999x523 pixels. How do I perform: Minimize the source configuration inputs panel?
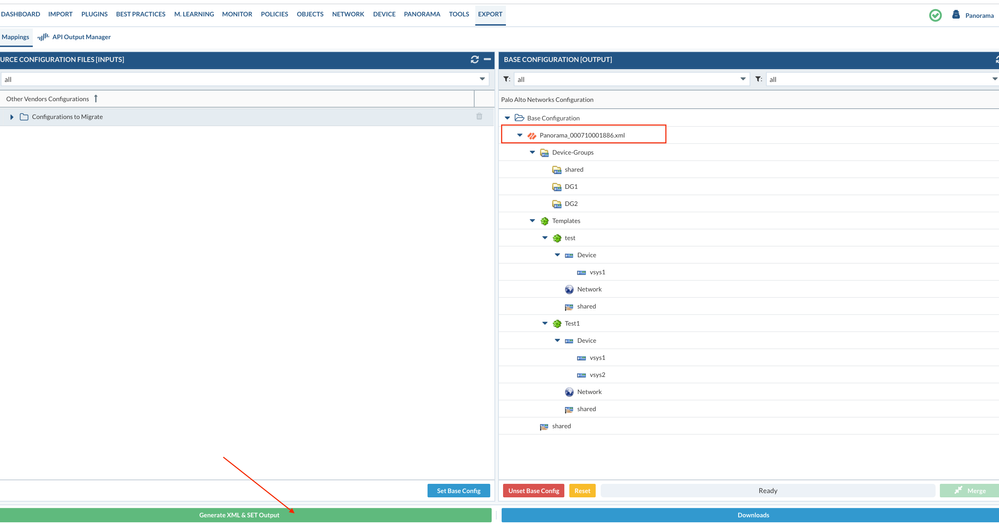pyautogui.click(x=487, y=59)
